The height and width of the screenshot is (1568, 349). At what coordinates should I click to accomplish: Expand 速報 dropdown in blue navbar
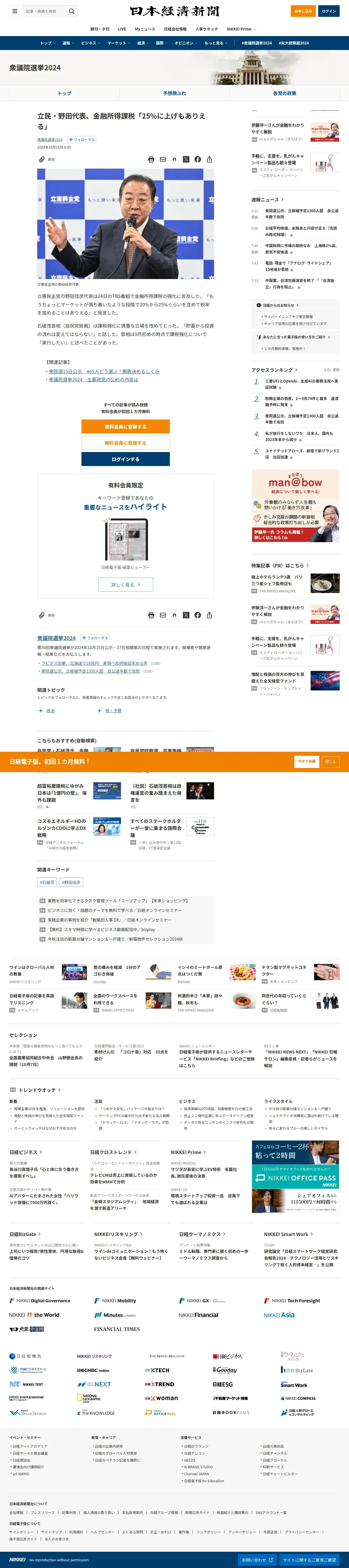(68, 43)
